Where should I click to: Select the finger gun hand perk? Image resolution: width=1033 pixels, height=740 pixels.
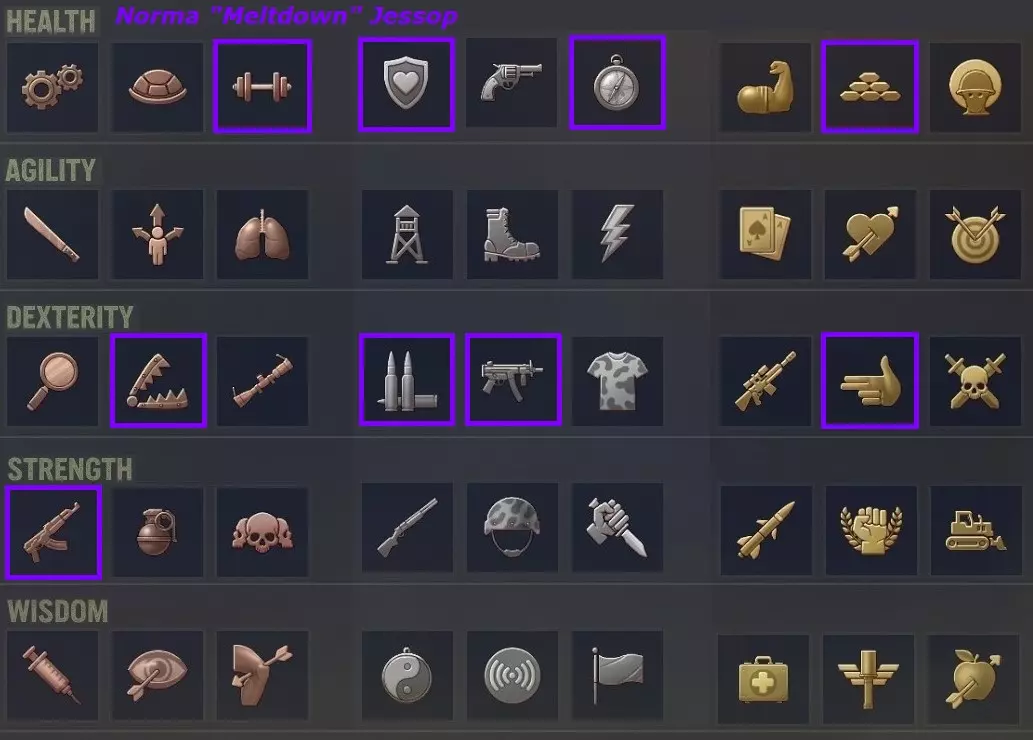870,380
